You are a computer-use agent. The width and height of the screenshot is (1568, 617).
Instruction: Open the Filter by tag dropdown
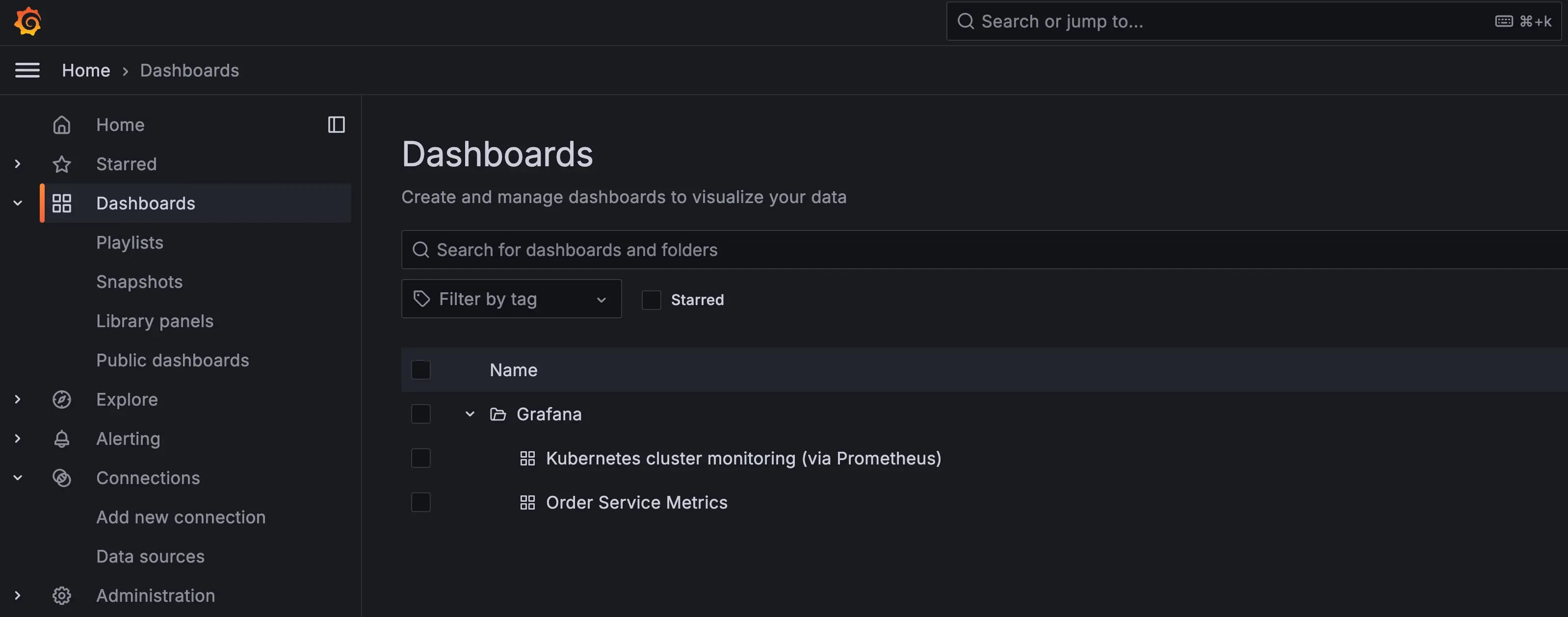(x=511, y=299)
